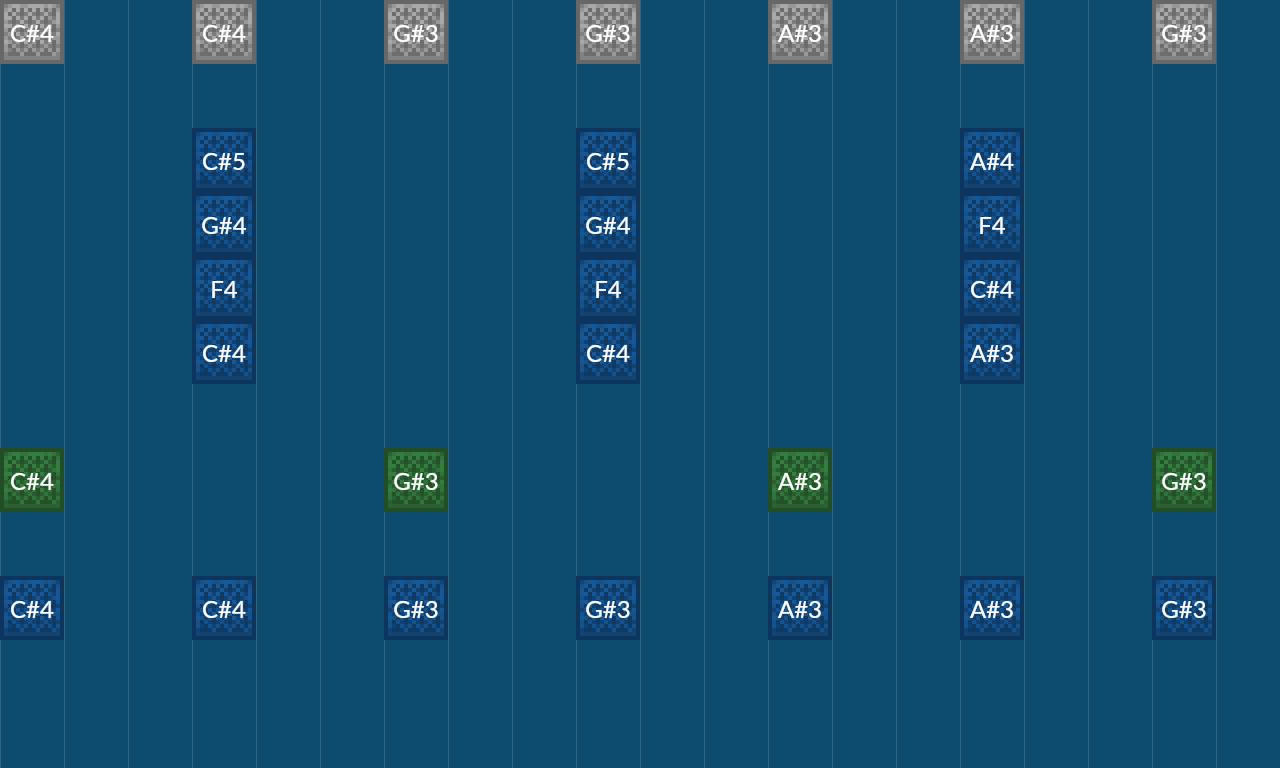This screenshot has height=768, width=1280.
Task: Select the F4 note directly below A#4
Action: pos(991,224)
